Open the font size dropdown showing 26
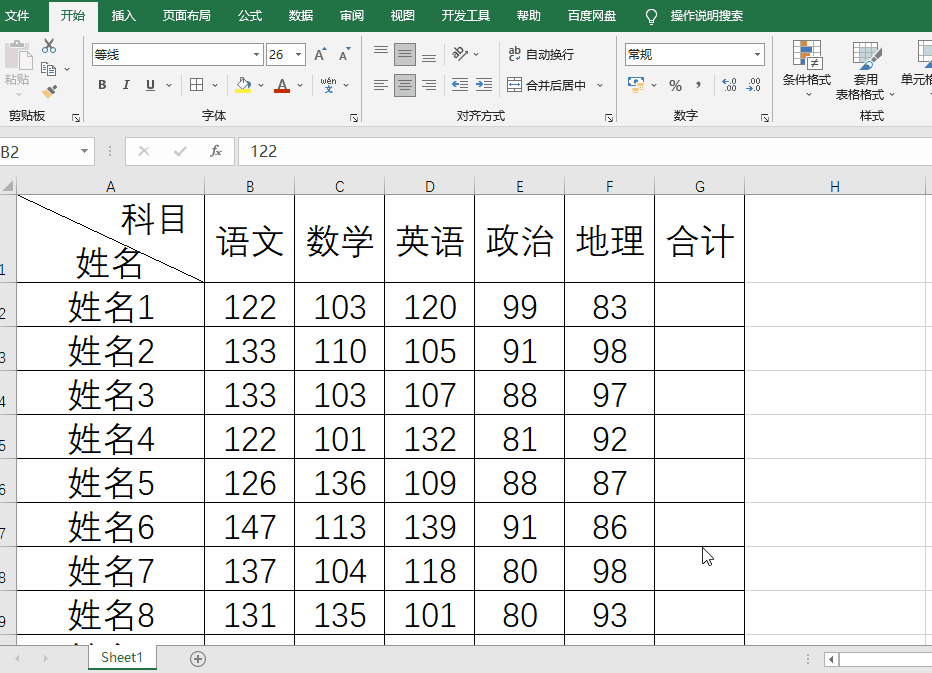This screenshot has height=673, width=932. (298, 55)
